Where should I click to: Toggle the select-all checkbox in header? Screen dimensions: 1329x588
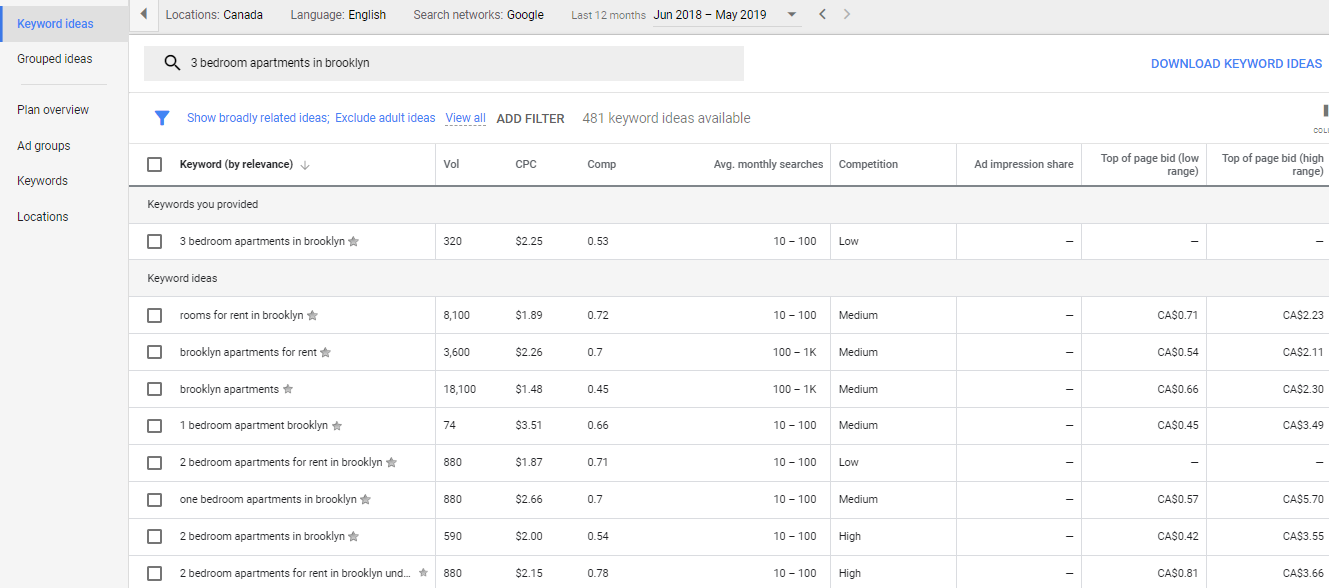pyautogui.click(x=154, y=164)
